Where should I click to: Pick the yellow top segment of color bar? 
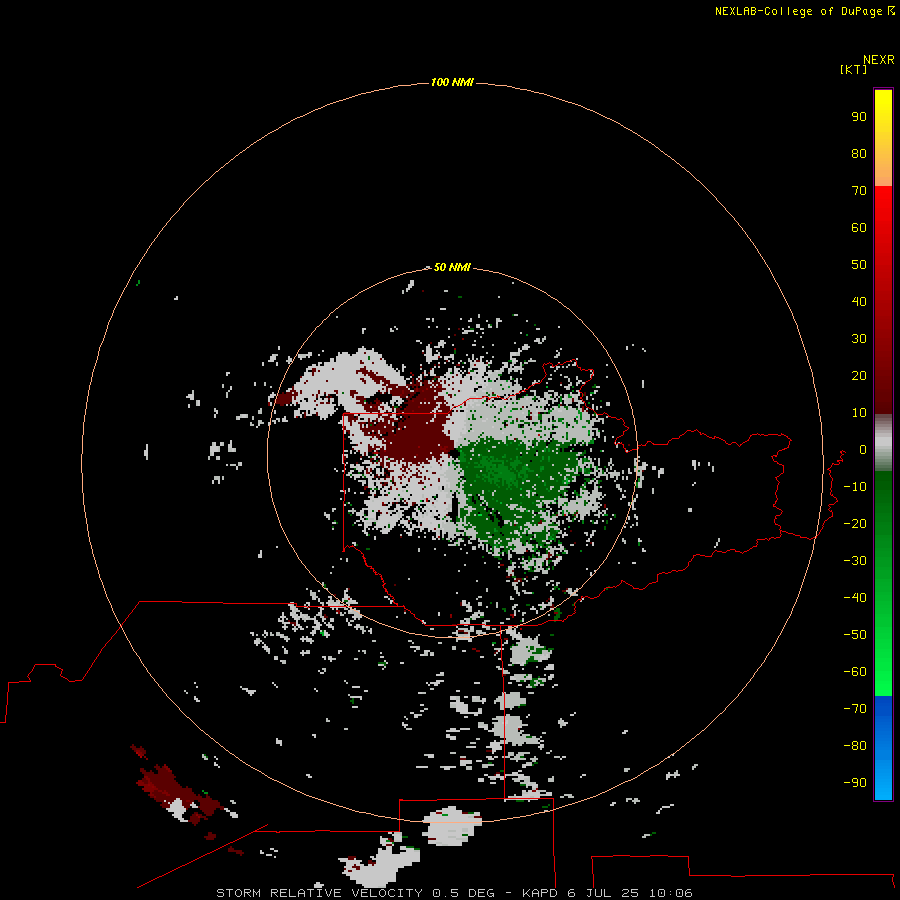[x=883, y=138]
